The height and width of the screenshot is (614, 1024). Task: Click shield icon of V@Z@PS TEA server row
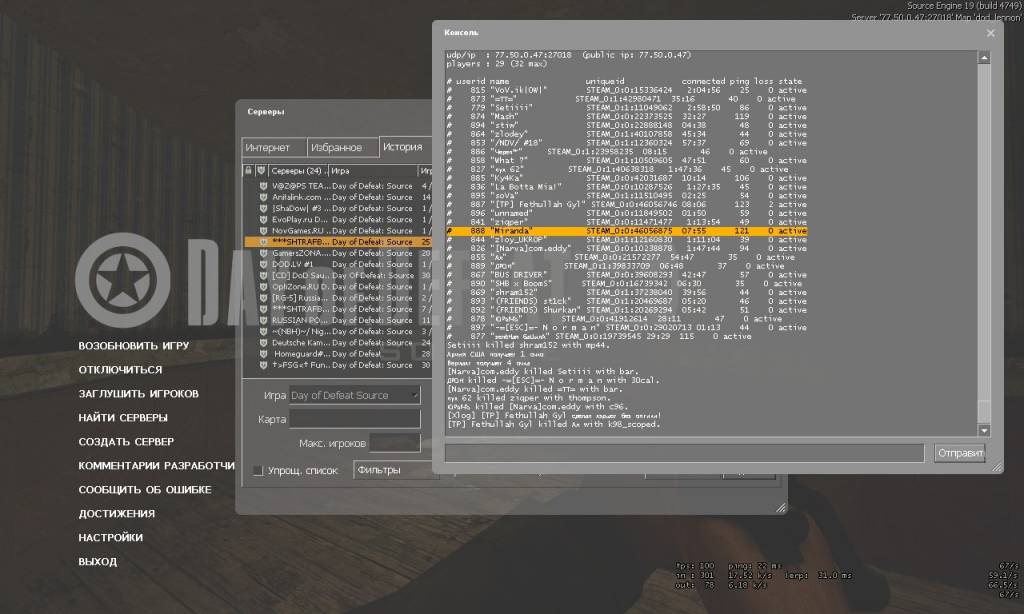coord(263,186)
